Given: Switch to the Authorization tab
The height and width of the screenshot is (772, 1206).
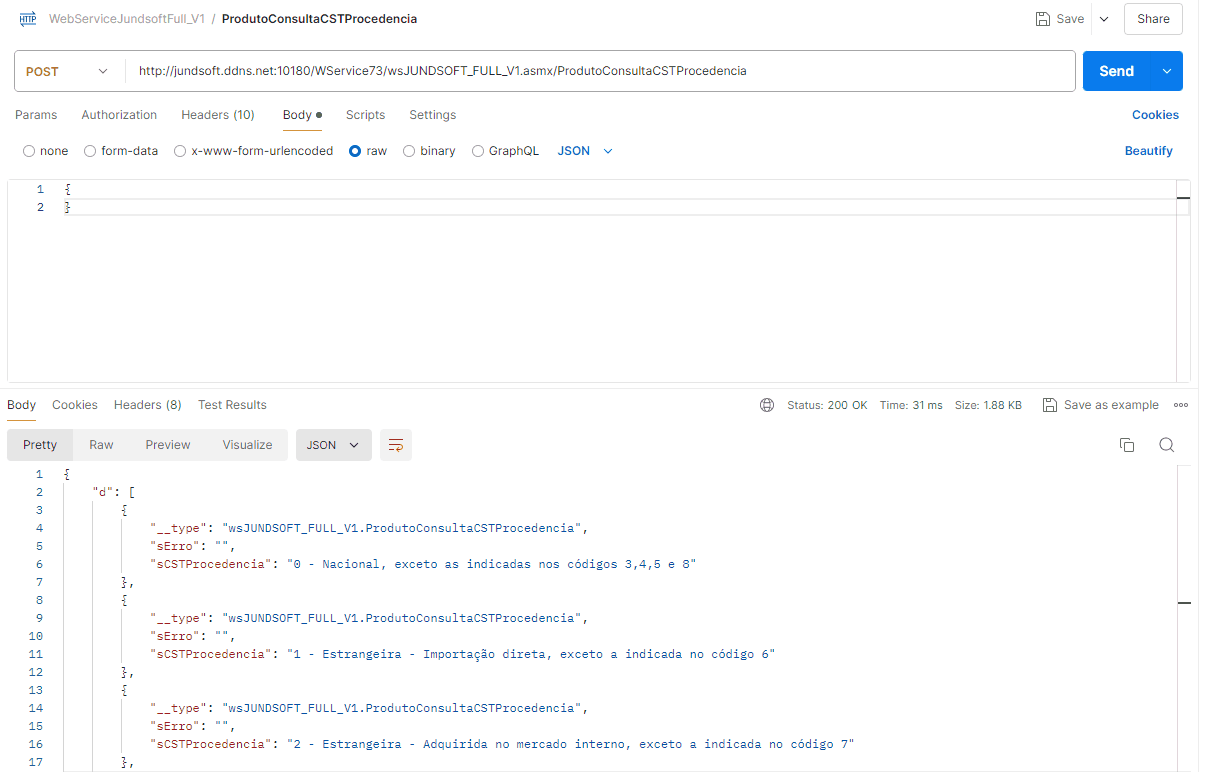Looking at the screenshot, I should tap(119, 115).
